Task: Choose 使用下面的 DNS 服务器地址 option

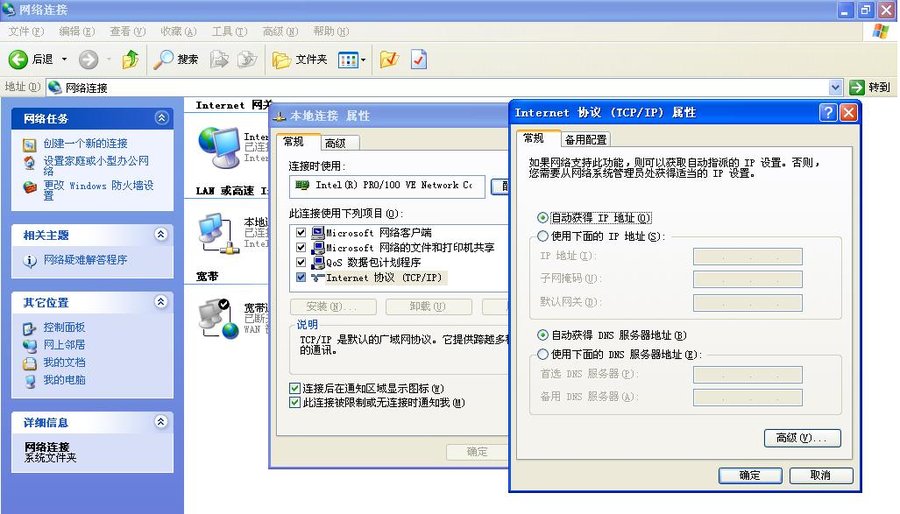Action: 543,355
